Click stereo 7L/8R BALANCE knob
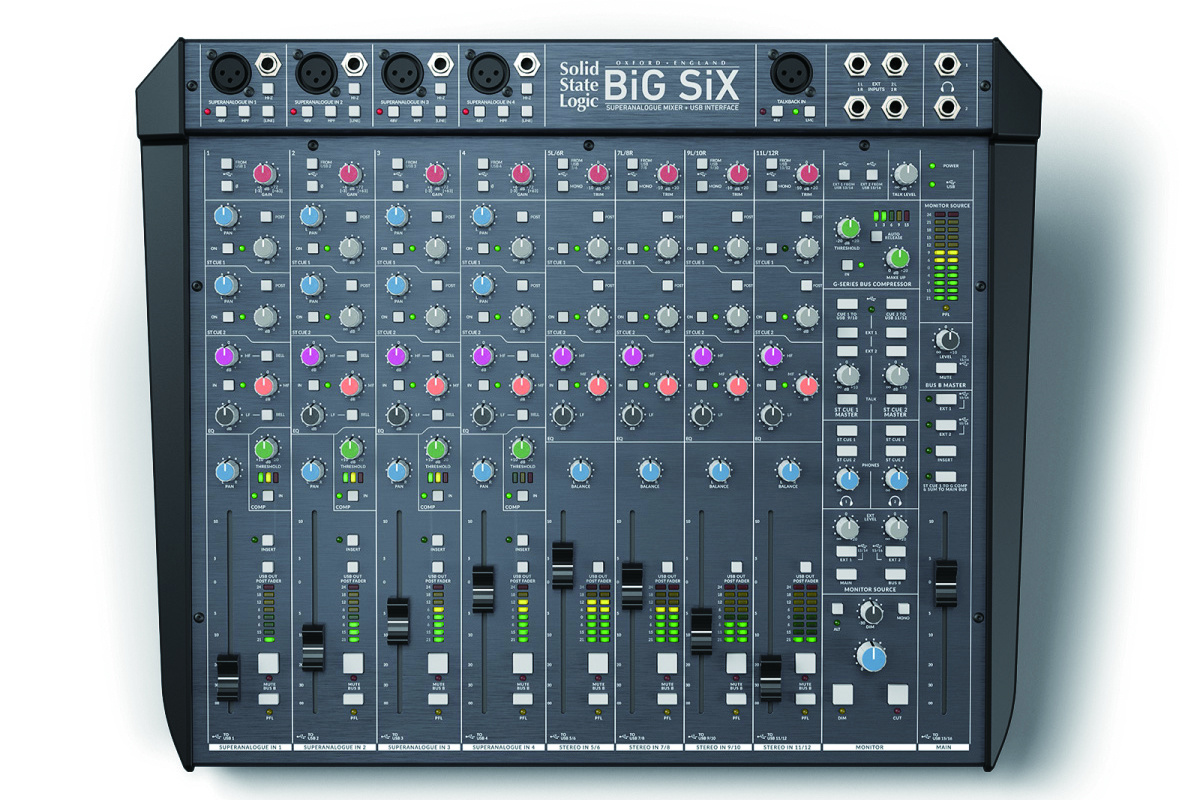 pos(650,470)
